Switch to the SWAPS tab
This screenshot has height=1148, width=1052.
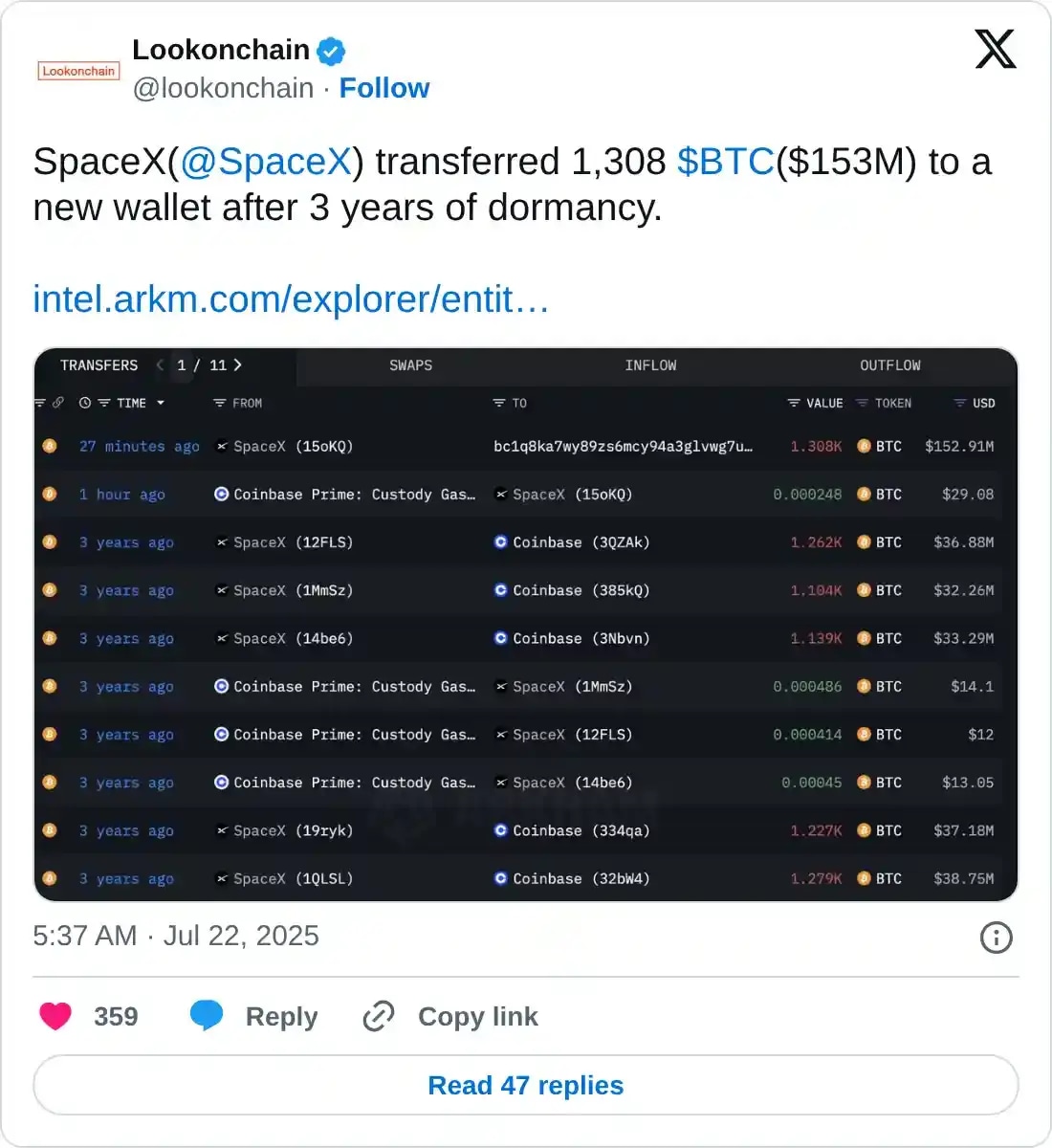click(x=410, y=365)
